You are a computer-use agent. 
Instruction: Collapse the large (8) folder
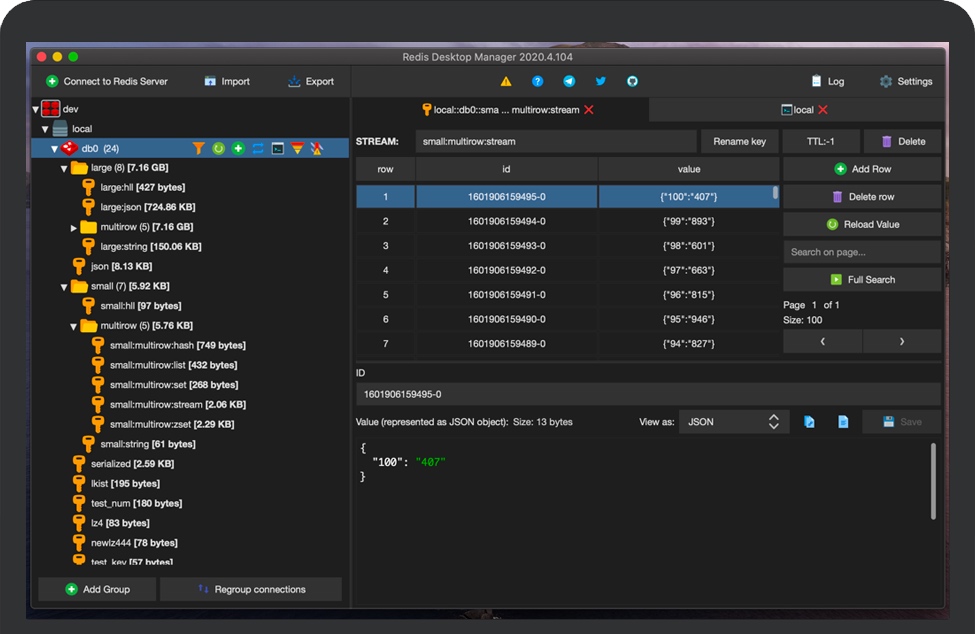[64, 168]
